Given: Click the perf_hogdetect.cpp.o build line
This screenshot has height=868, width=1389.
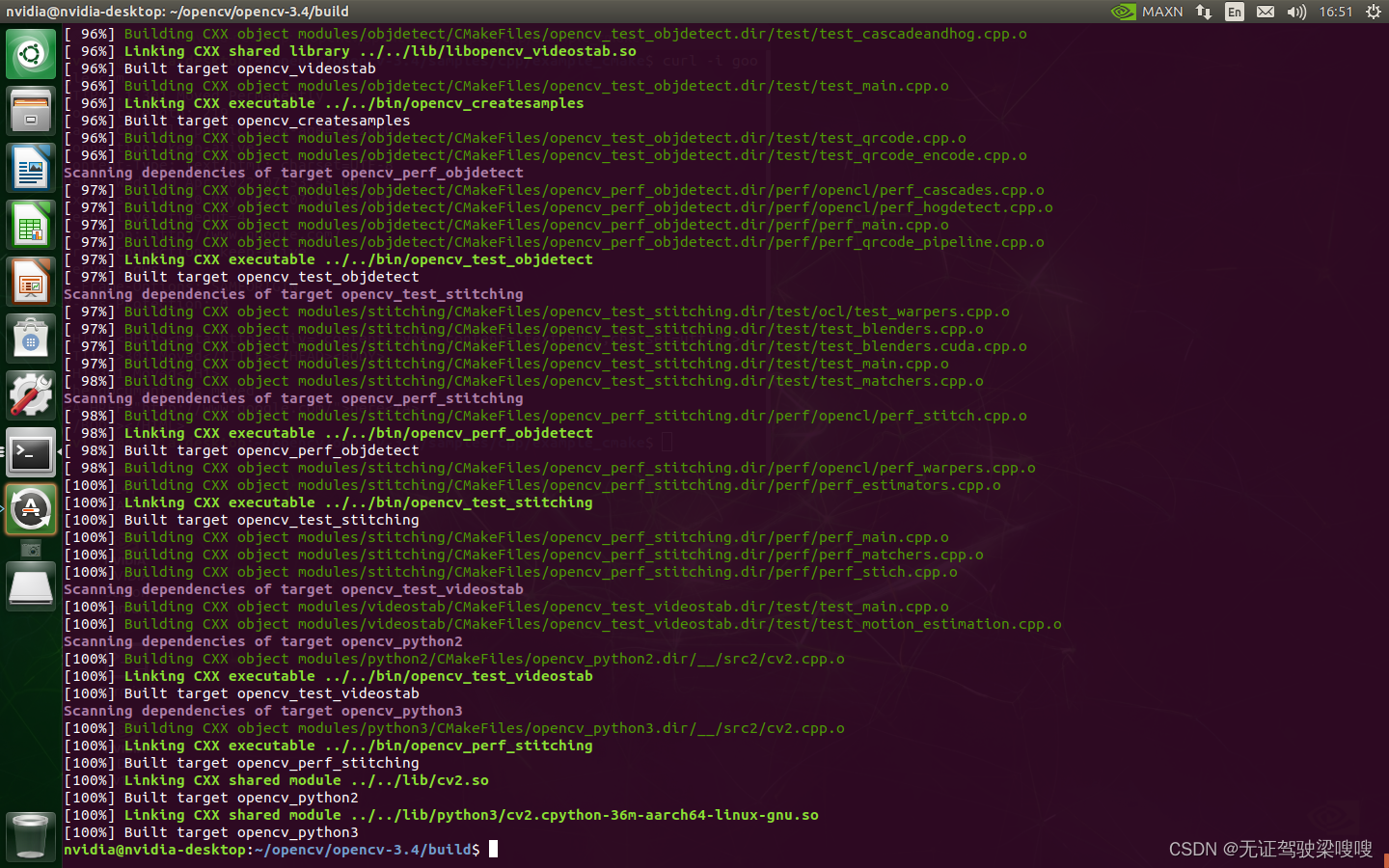Looking at the screenshot, I should coord(558,207).
